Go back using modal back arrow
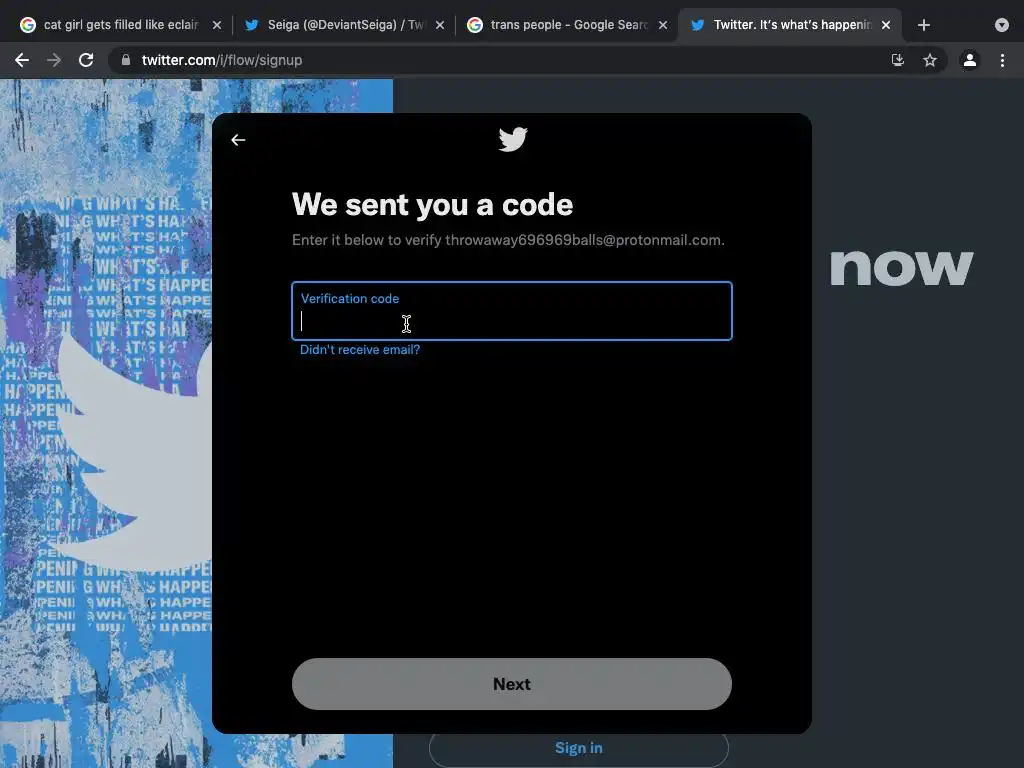Image resolution: width=1024 pixels, height=768 pixels. tap(238, 140)
